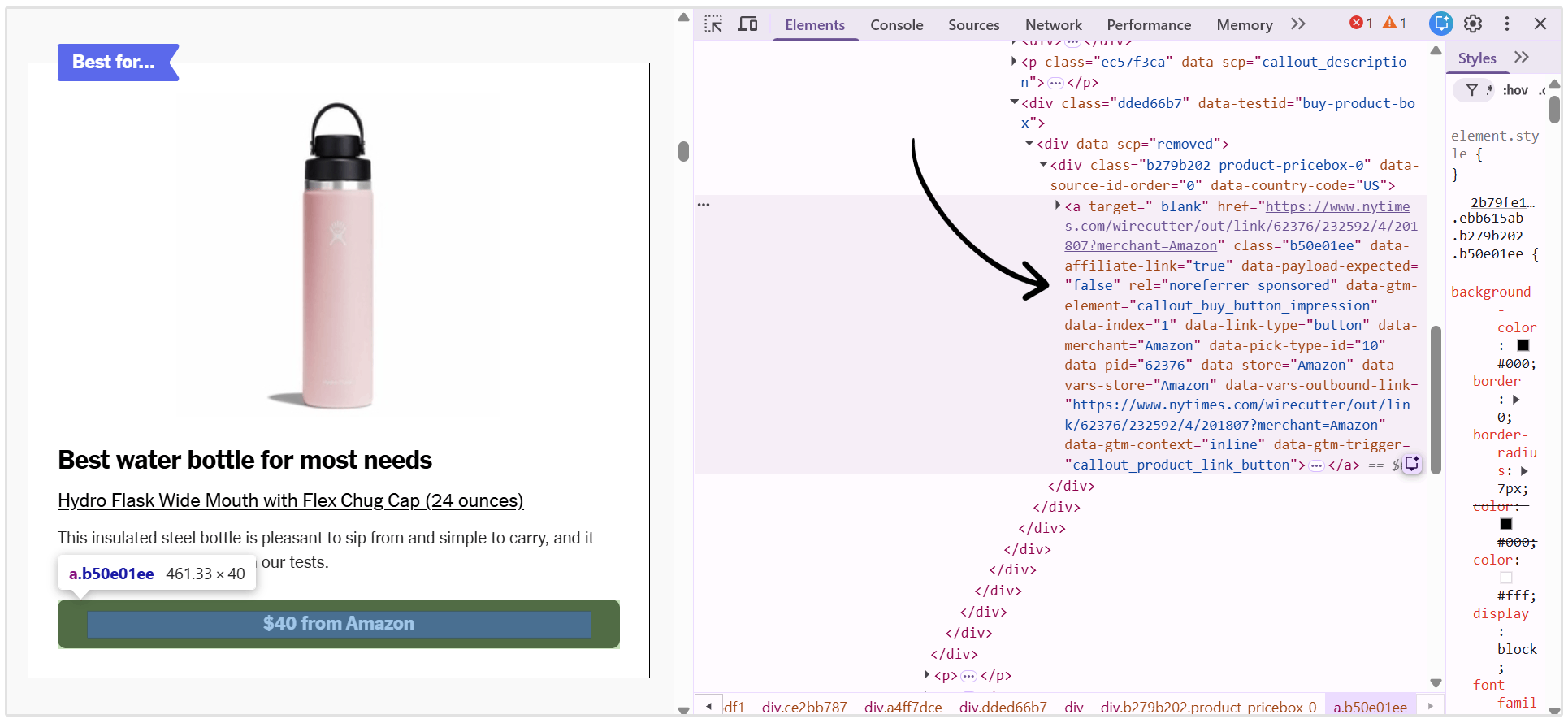Open the 2b79fe1 stylesheet source link
Viewport: 1568px width, 723px height.
(1502, 201)
